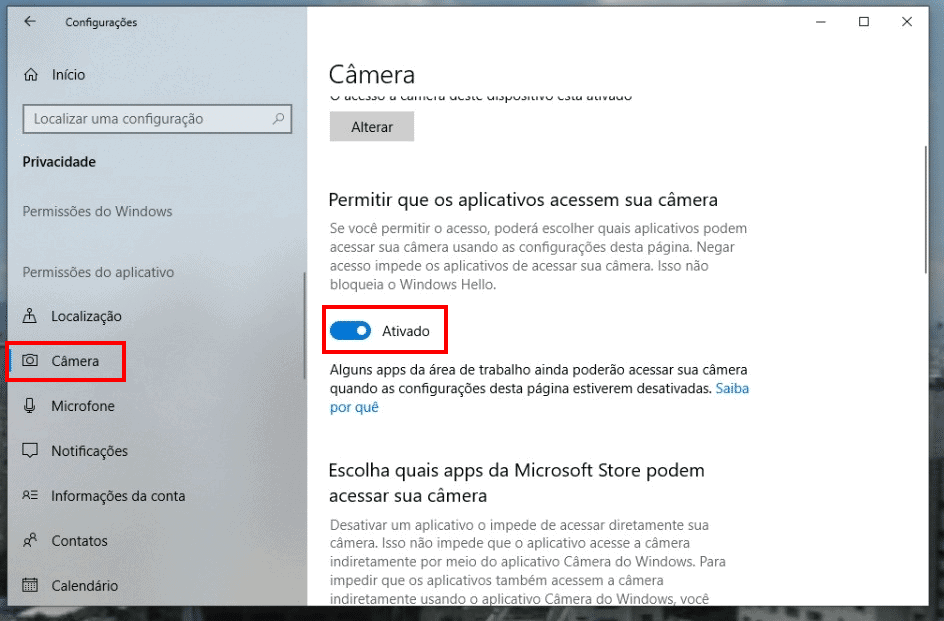Click the sidebar scrollbar thumb
This screenshot has width=944, height=621.
click(x=305, y=325)
